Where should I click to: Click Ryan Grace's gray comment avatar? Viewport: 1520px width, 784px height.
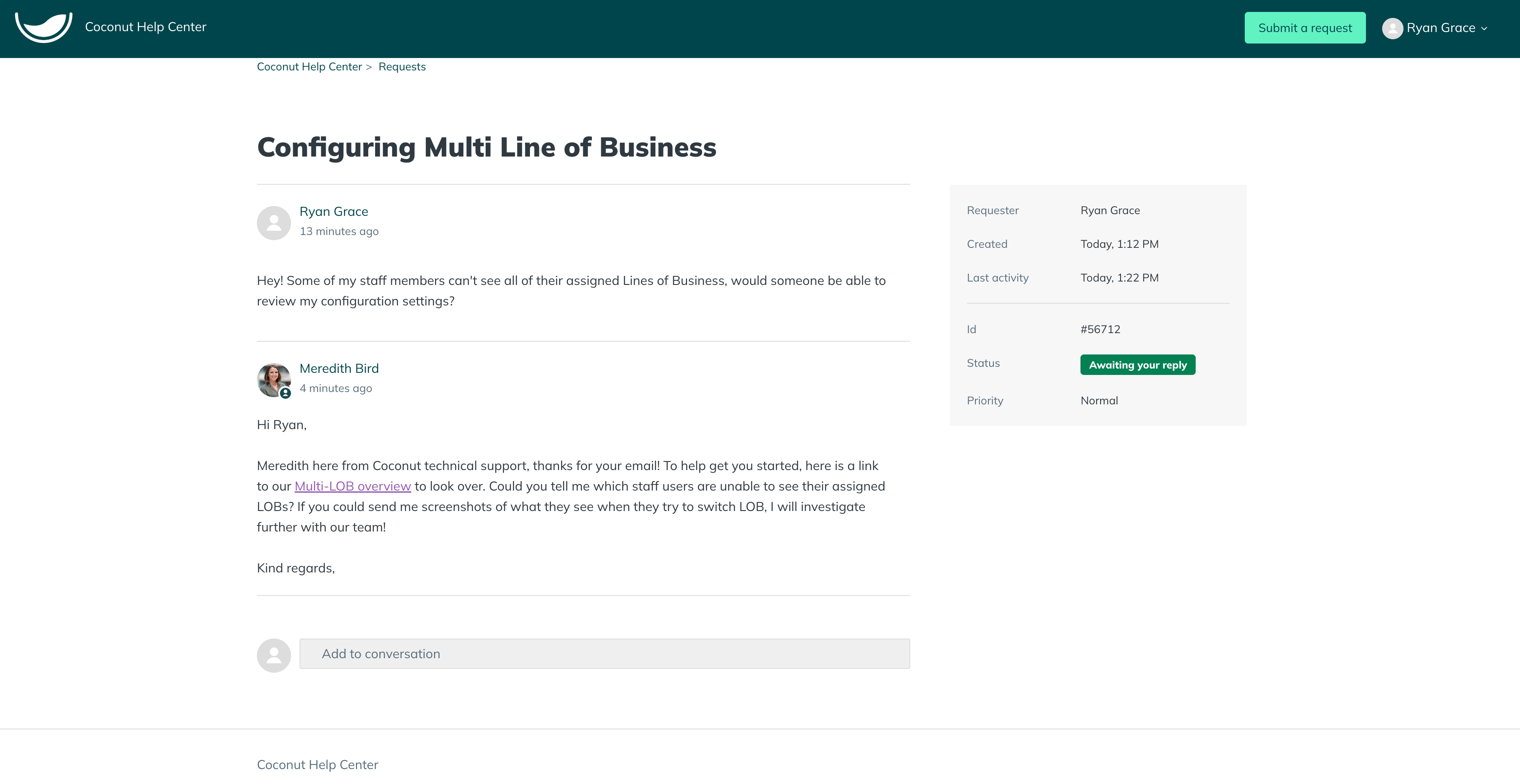click(x=274, y=223)
